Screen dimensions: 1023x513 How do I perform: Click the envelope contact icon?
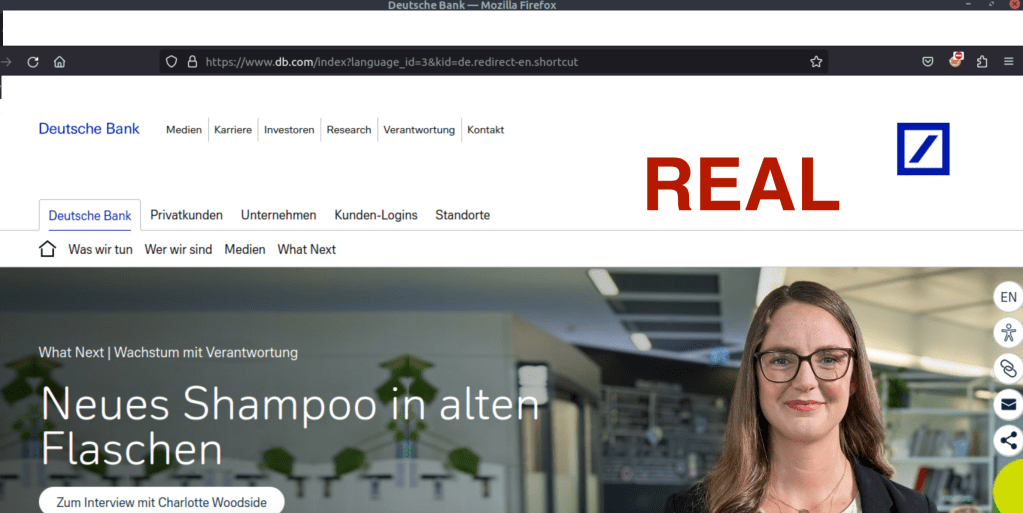pos(1008,404)
